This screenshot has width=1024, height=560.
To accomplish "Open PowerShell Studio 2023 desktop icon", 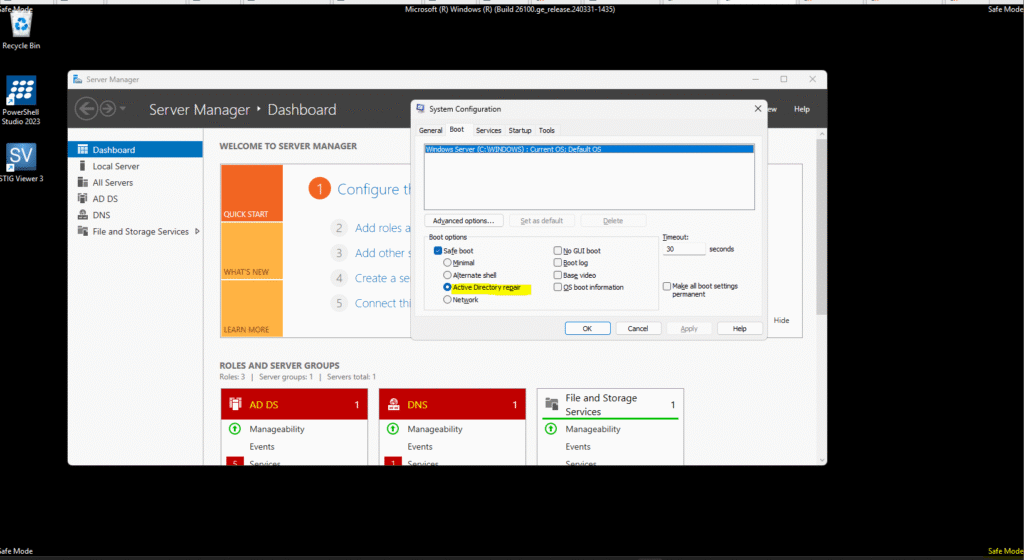I will coord(21,94).
